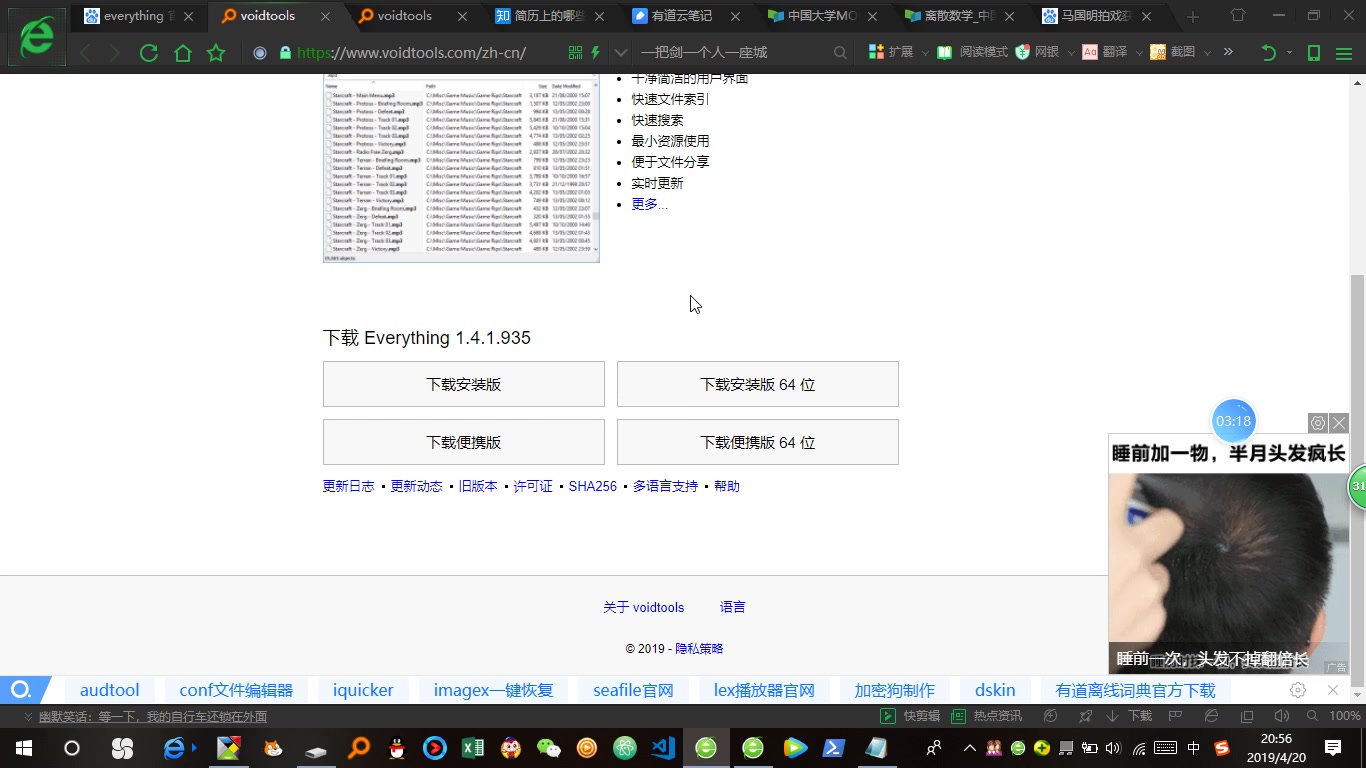Open the 更新动态 link

click(416, 486)
